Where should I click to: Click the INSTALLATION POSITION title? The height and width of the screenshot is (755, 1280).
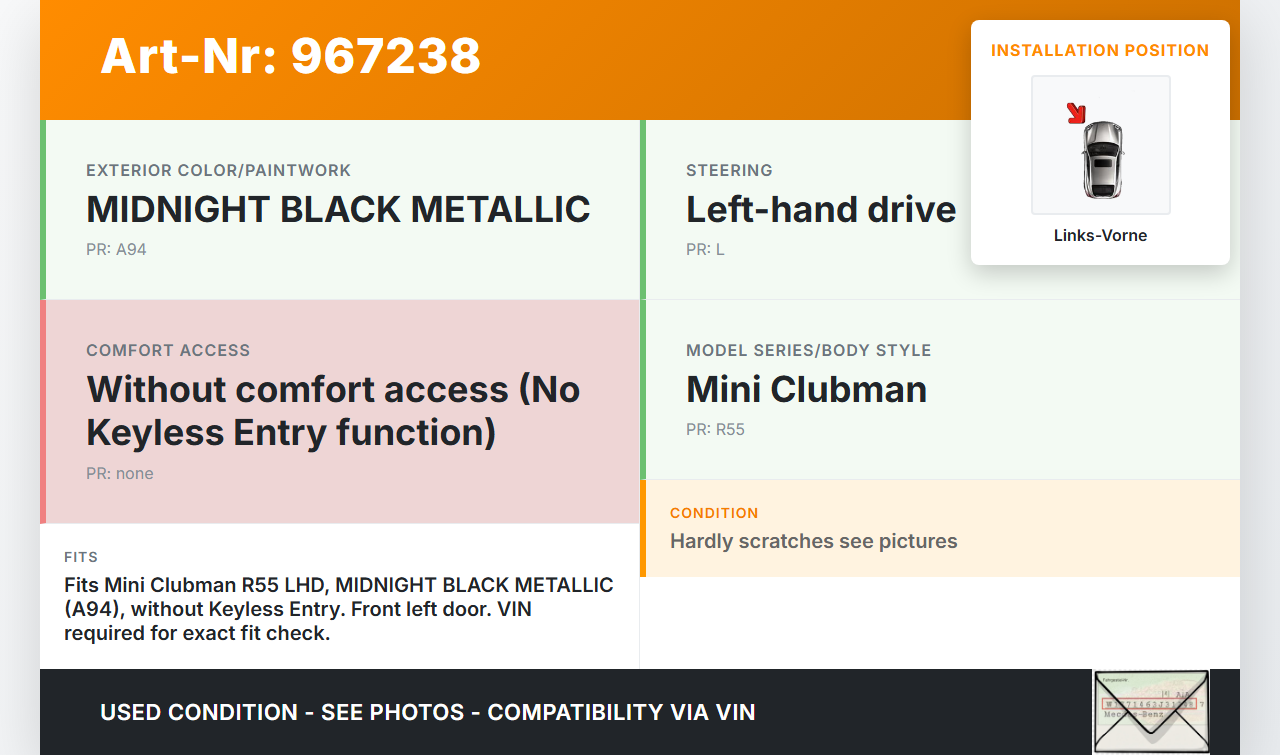click(x=1100, y=50)
